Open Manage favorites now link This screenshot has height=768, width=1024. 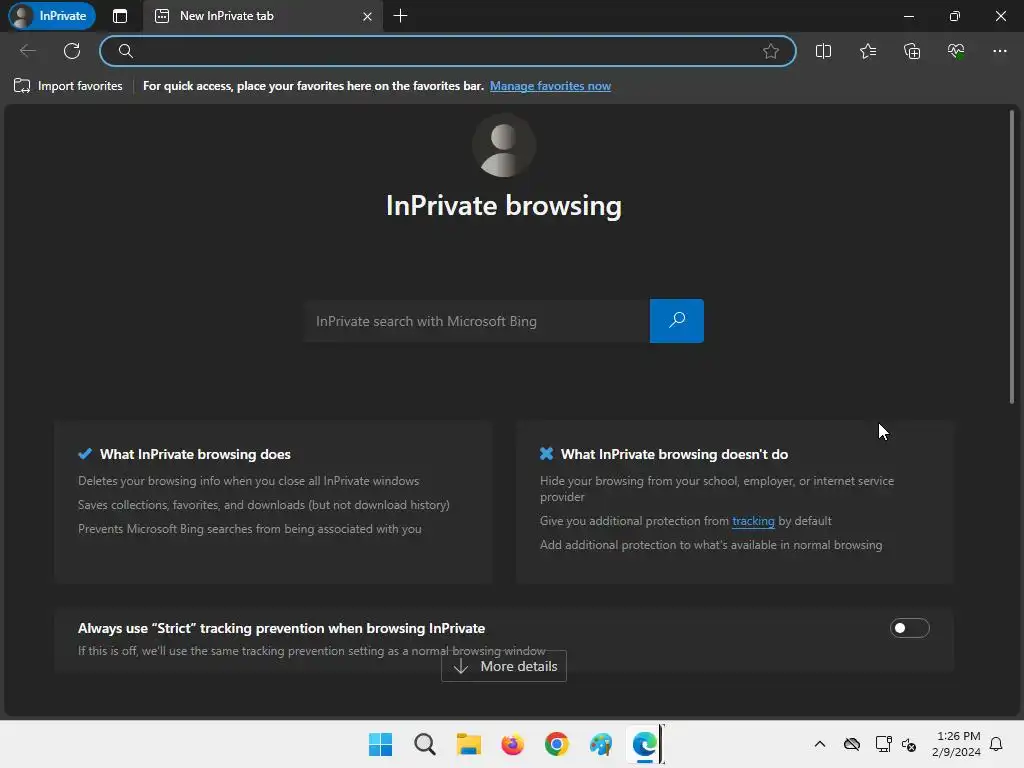550,86
